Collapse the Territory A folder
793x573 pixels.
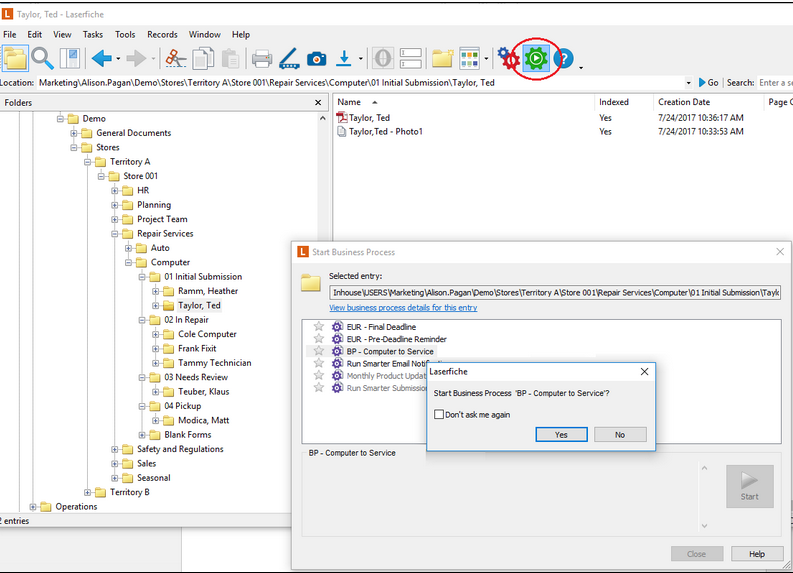(x=87, y=162)
